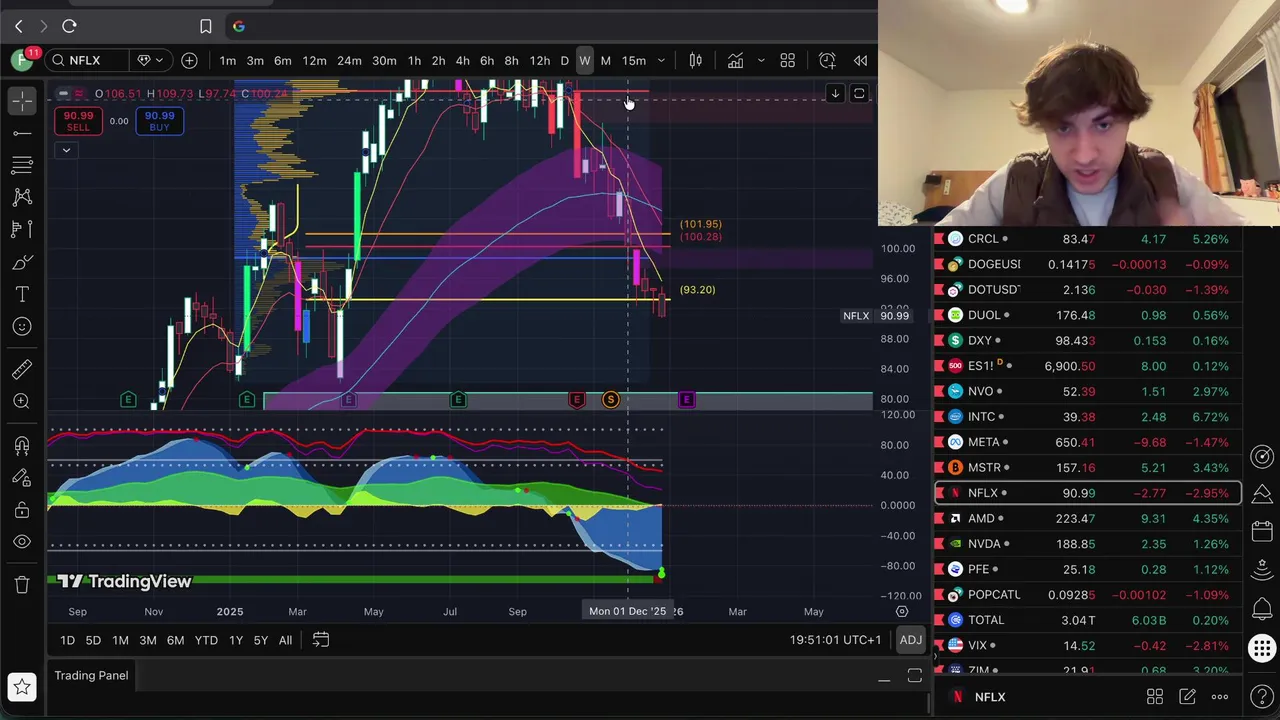
Task: Edit NFLX note with pencil icon
Action: point(1187,697)
